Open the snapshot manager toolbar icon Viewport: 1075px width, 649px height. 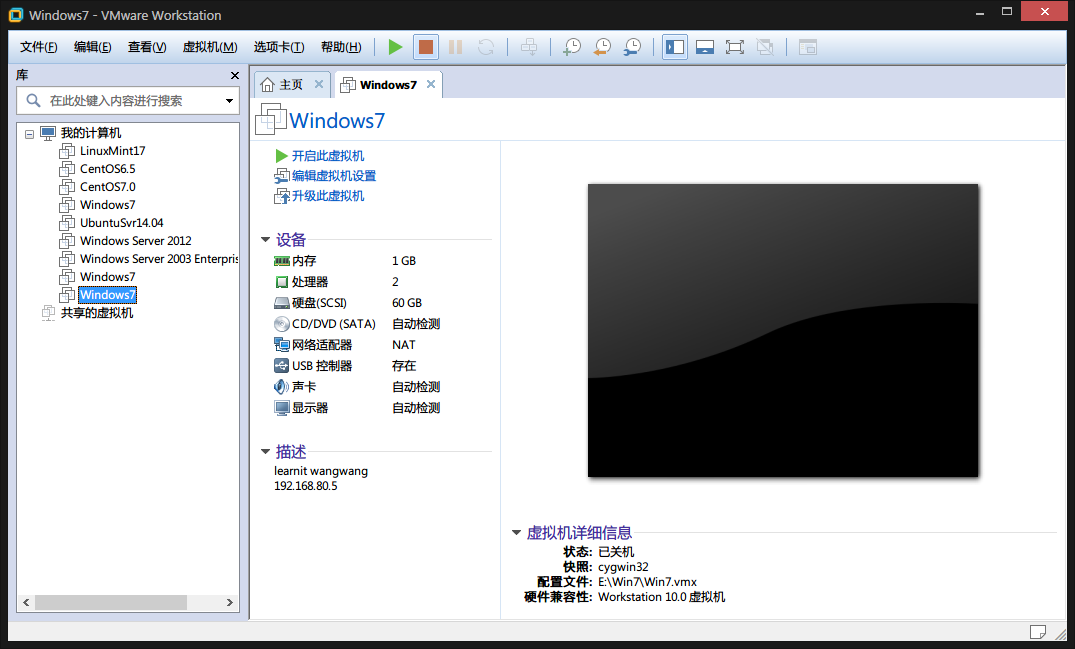632,47
